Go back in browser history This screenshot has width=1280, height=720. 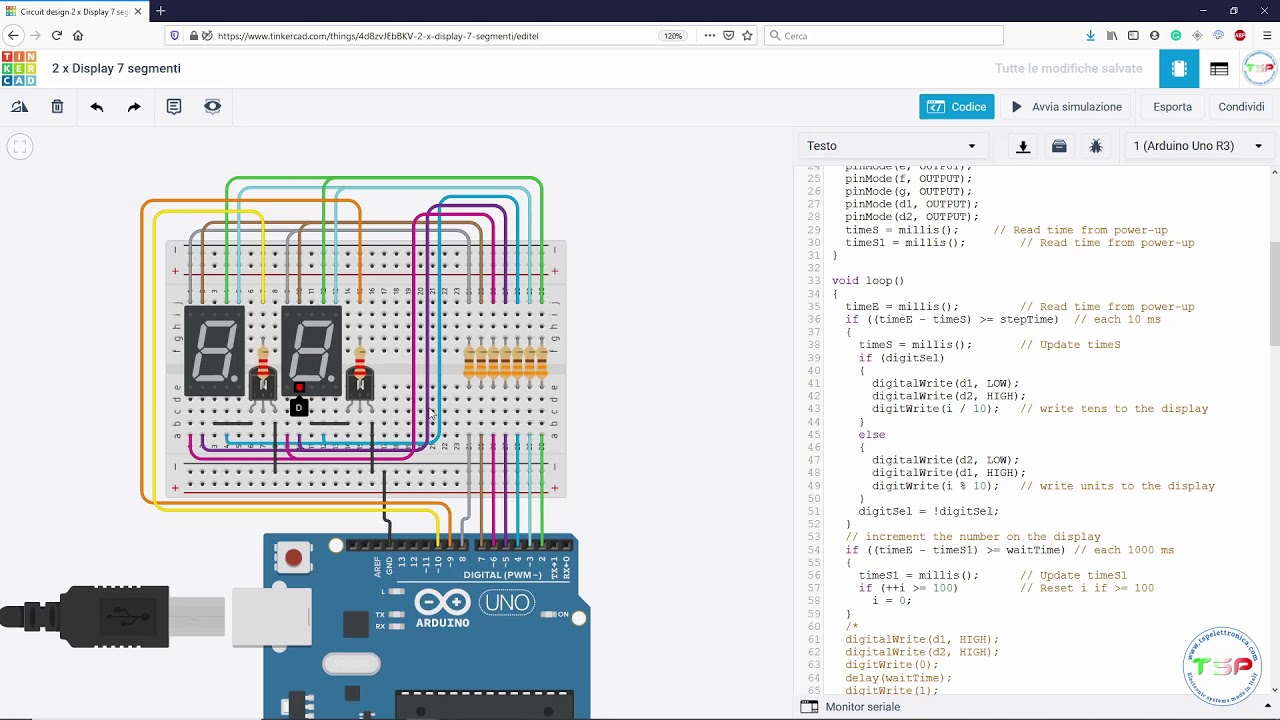(x=14, y=36)
